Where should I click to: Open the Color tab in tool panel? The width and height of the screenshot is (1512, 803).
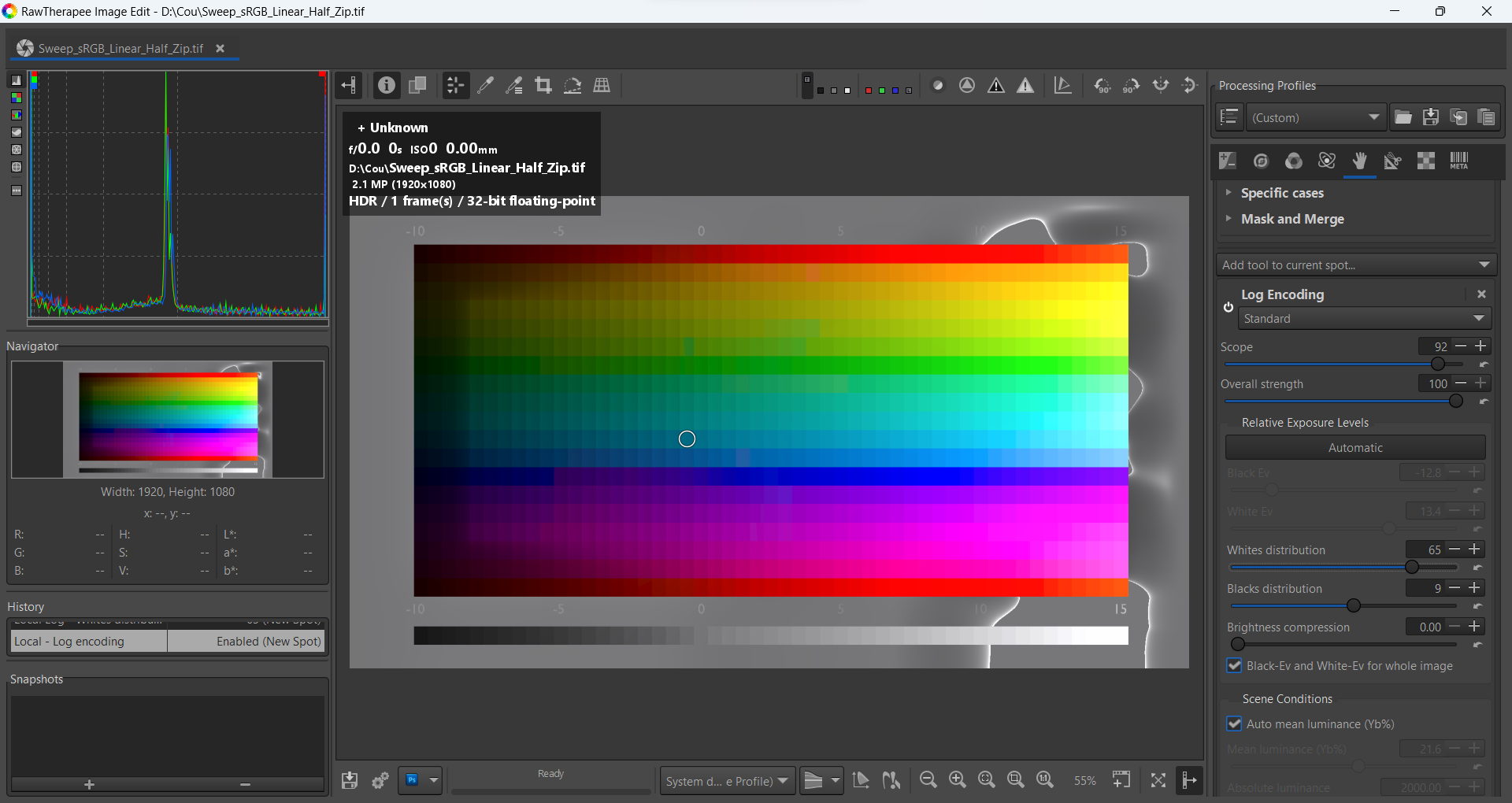point(1293,161)
